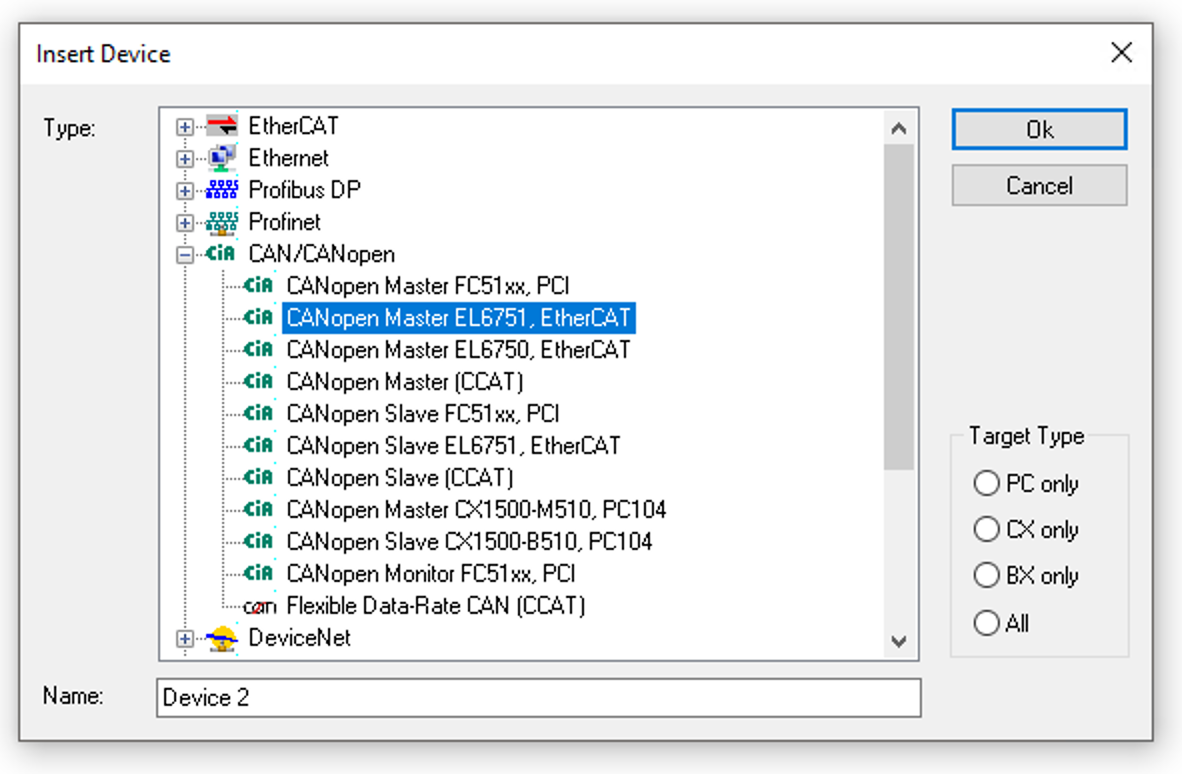Click the DeviceNet device icon
1182x774 pixels.
tap(221, 638)
